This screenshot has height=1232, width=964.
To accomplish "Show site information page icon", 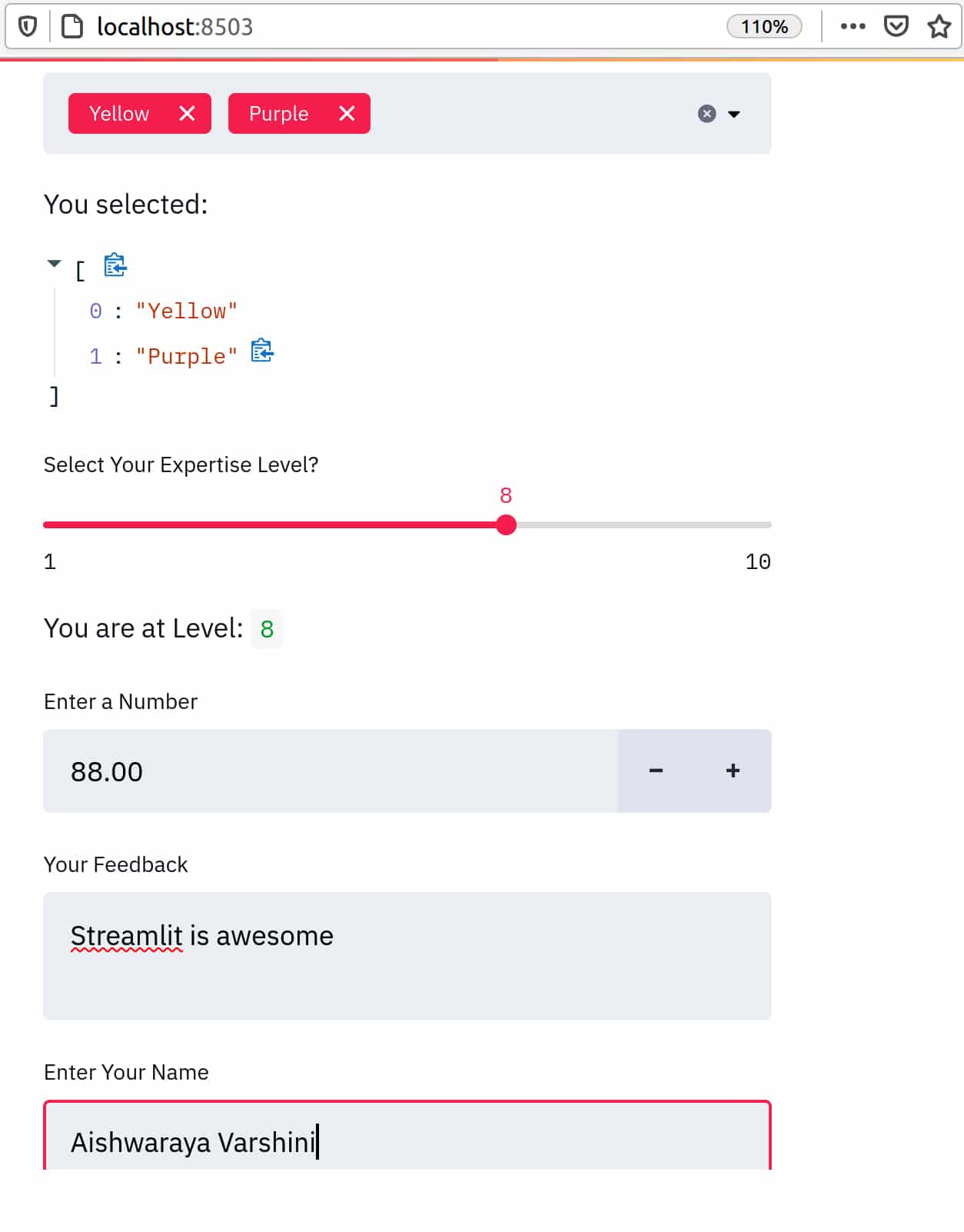I will click(72, 26).
